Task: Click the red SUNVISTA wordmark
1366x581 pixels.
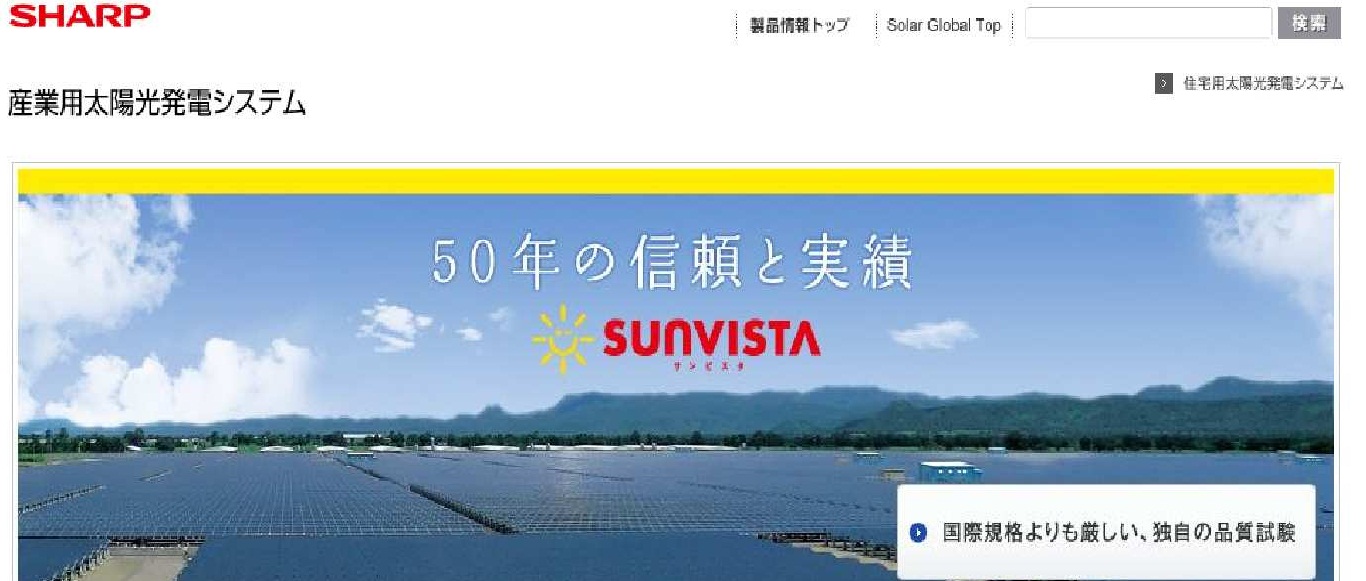Action: 710,340
